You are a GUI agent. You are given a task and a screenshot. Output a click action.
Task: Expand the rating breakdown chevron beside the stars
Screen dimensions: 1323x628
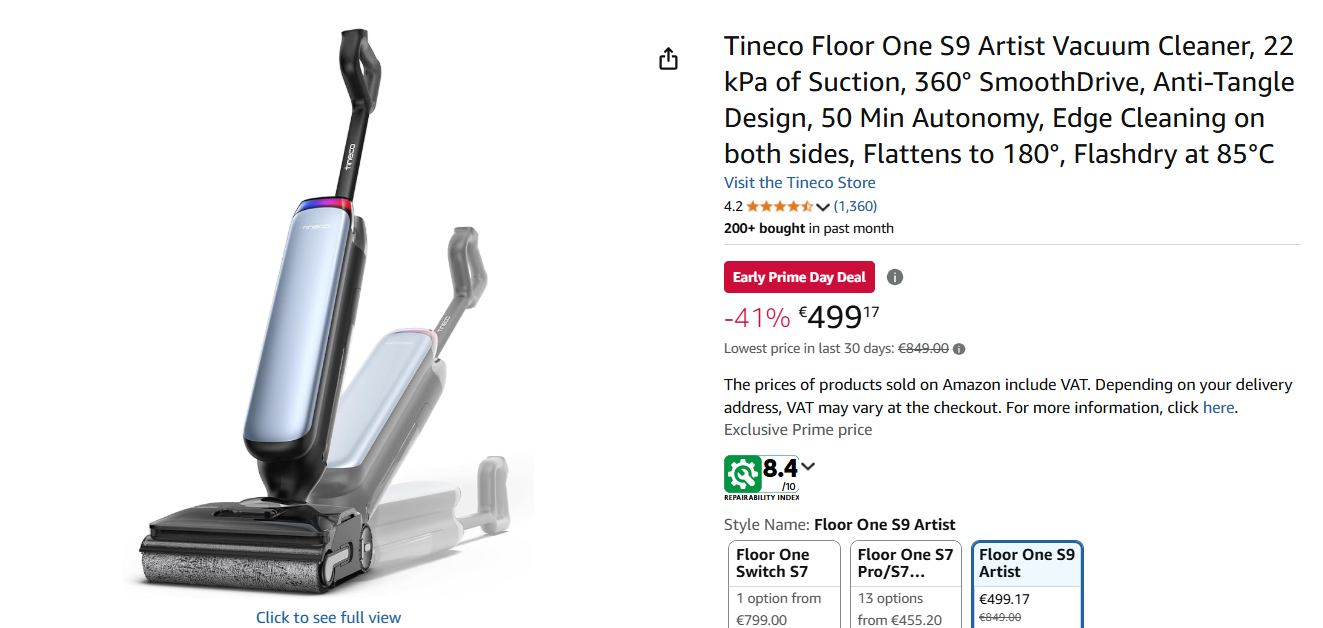[x=823, y=207]
